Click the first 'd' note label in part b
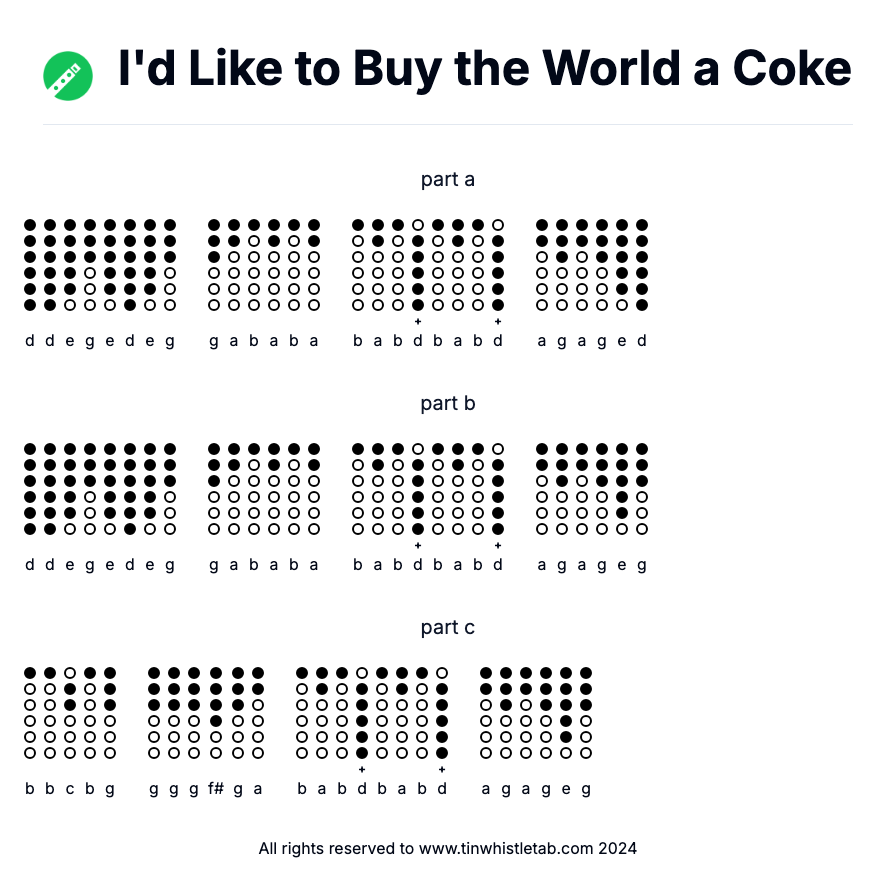The image size is (896, 881). [x=30, y=565]
